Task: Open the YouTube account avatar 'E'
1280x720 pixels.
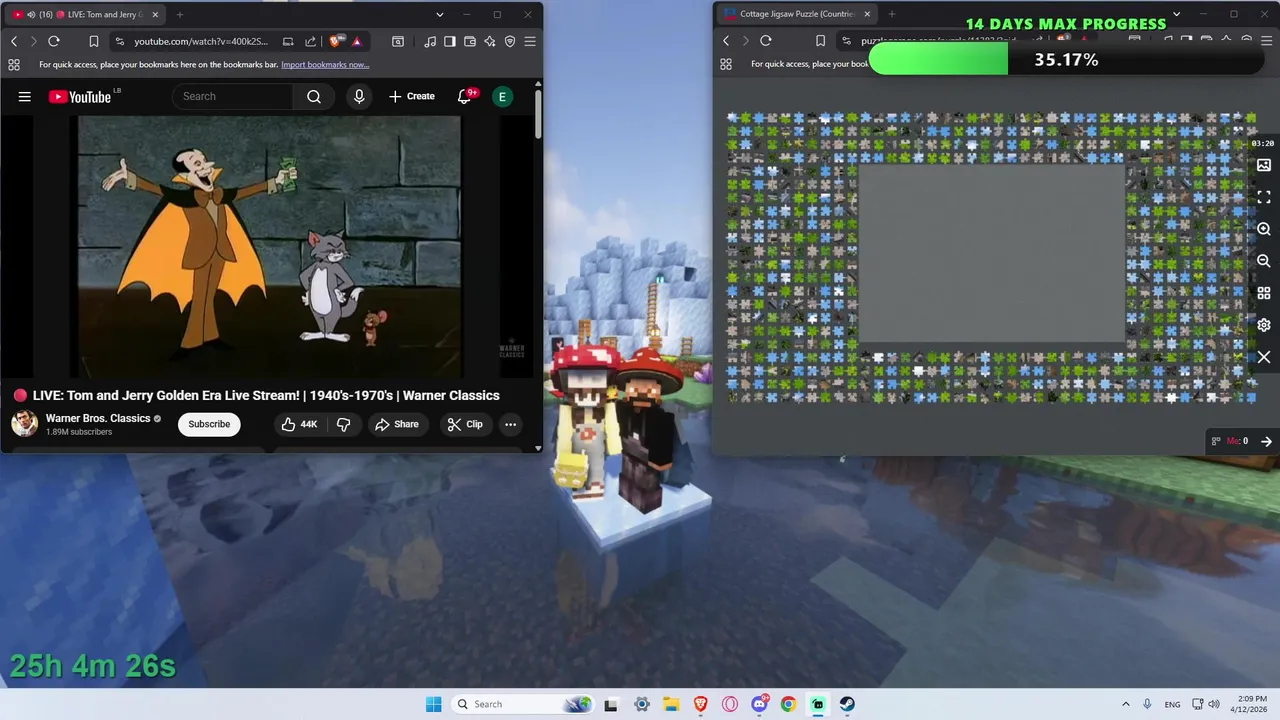Action: [x=503, y=96]
